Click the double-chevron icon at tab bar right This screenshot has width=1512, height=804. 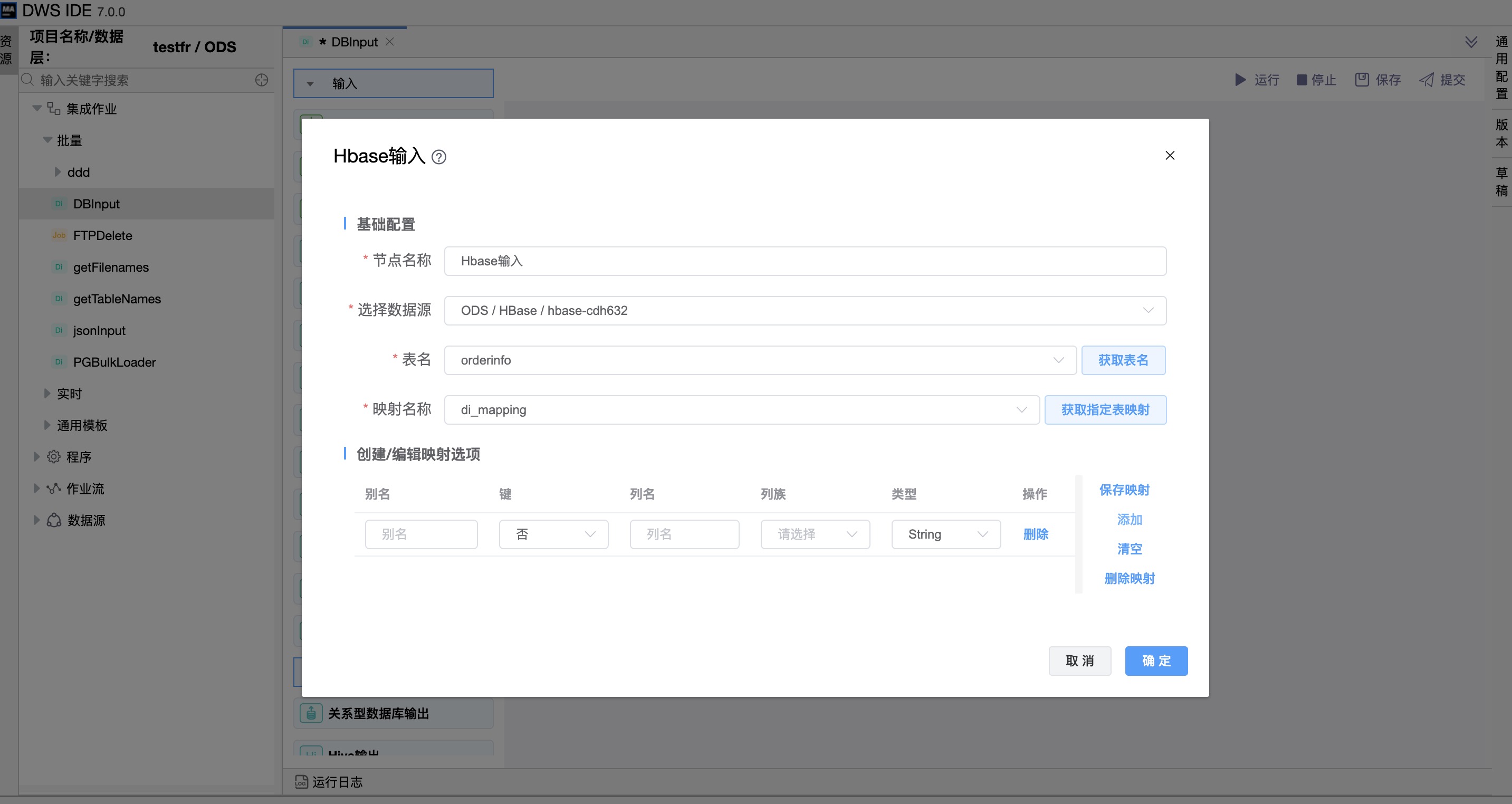1471,42
